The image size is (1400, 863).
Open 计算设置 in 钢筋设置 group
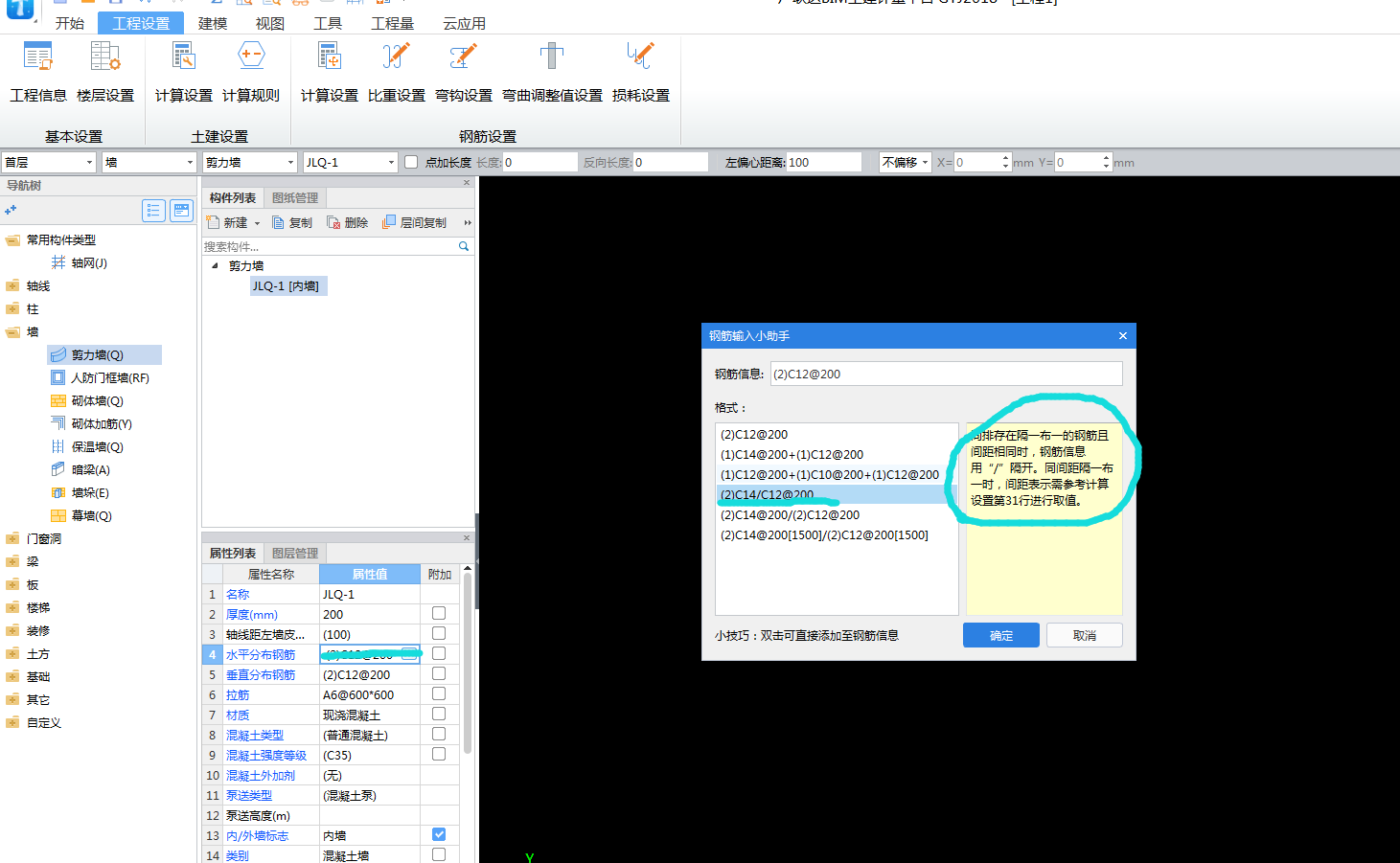[x=330, y=72]
